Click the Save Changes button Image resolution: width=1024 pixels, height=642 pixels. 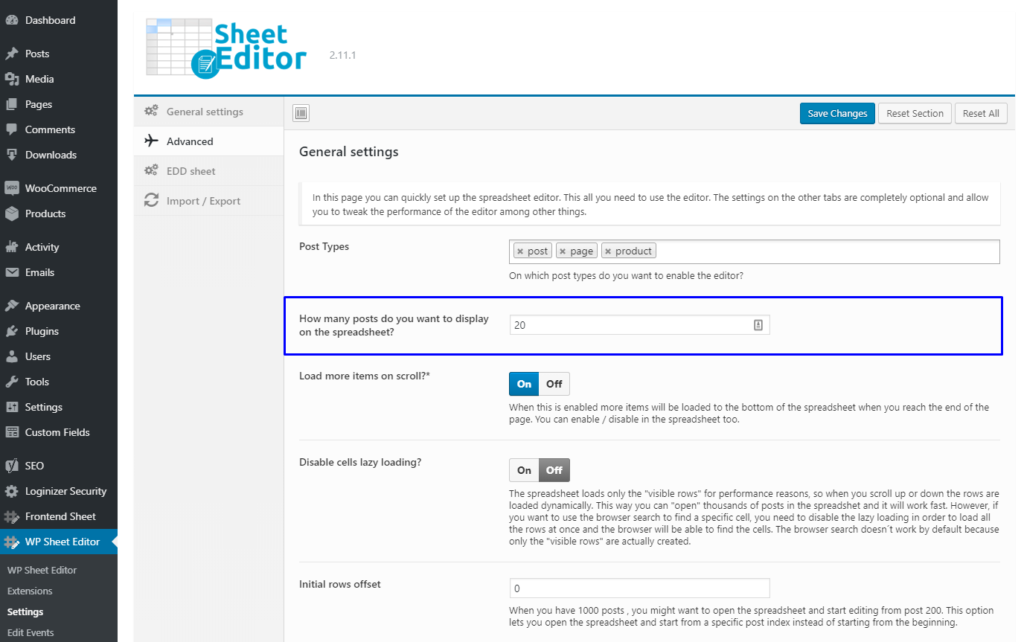(x=836, y=113)
